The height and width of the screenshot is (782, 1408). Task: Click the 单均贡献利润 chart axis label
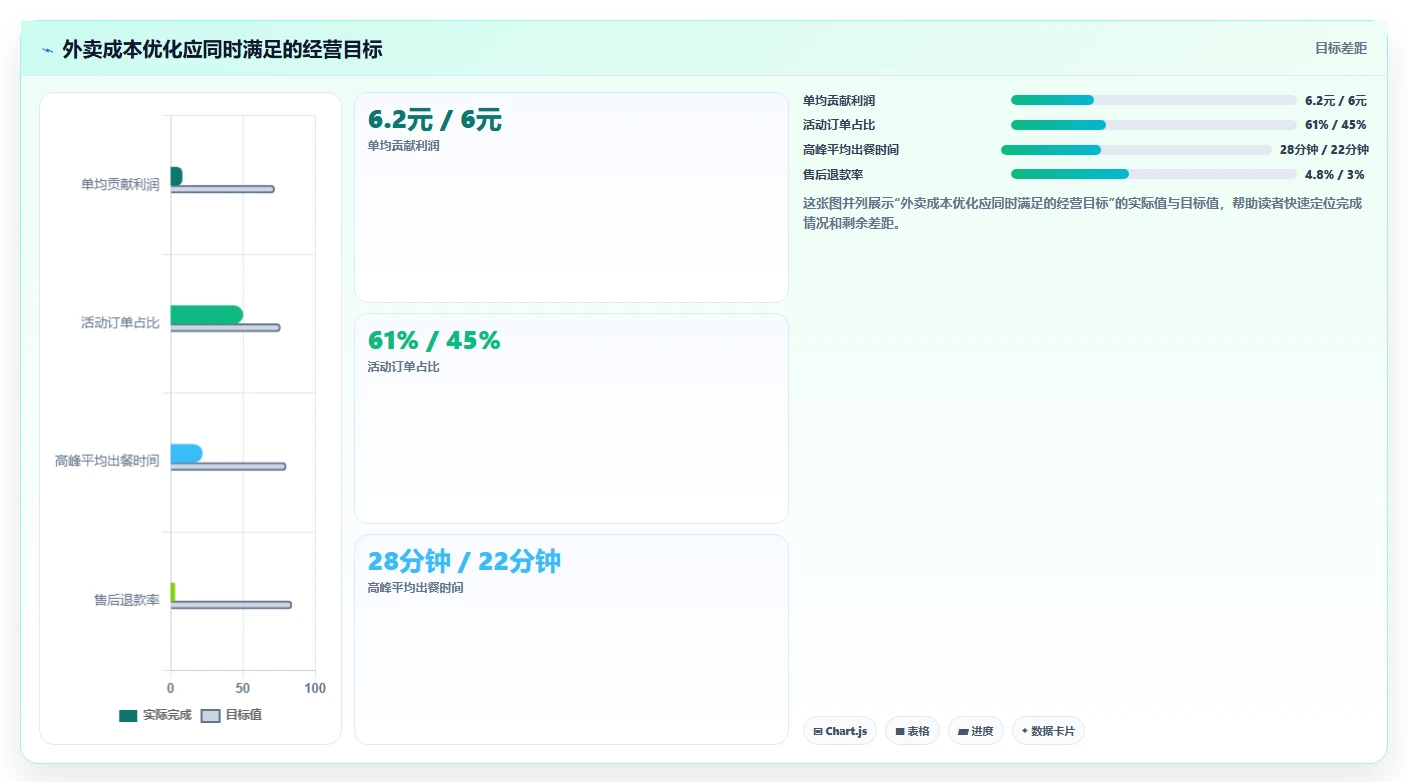pyautogui.click(x=120, y=184)
